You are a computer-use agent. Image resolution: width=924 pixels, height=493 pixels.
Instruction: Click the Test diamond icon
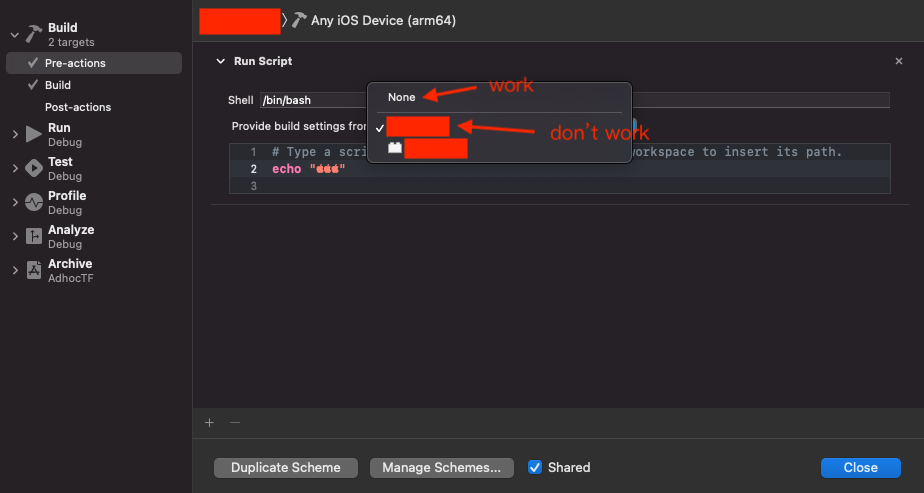pyautogui.click(x=34, y=168)
